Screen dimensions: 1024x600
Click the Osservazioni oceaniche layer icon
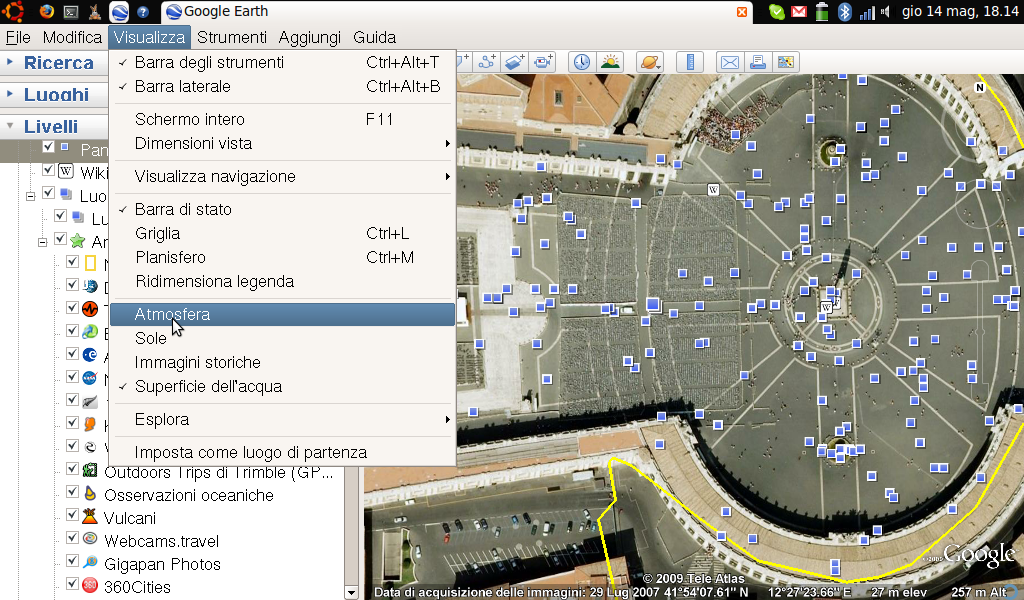(90, 494)
